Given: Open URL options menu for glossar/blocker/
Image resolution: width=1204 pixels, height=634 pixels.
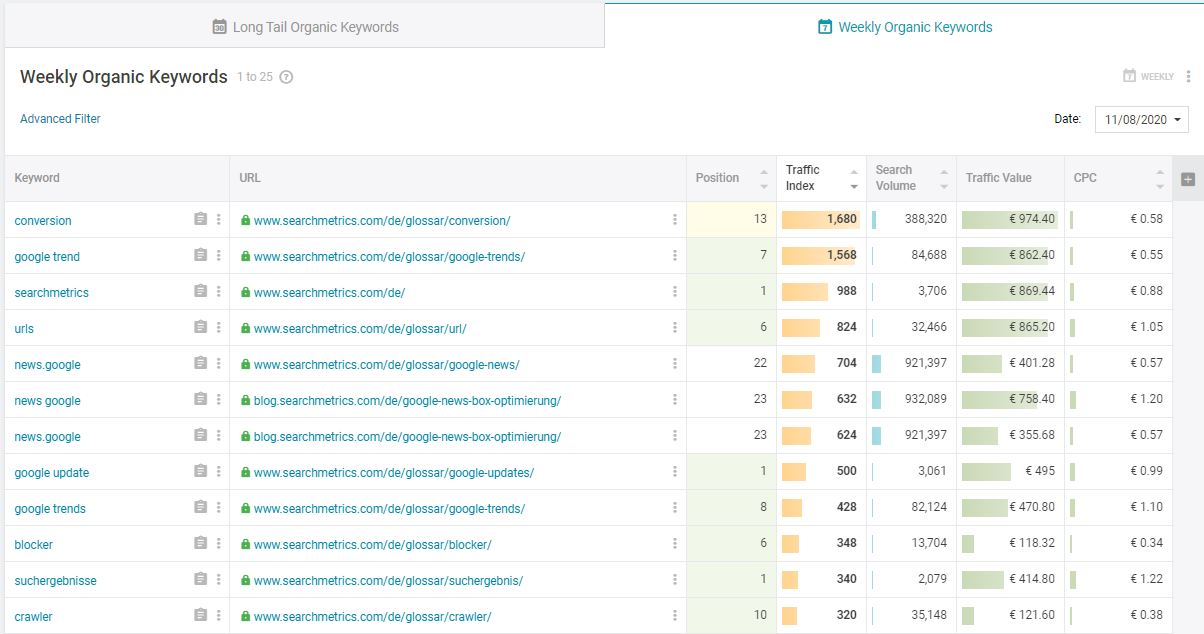Looking at the screenshot, I should click(675, 544).
